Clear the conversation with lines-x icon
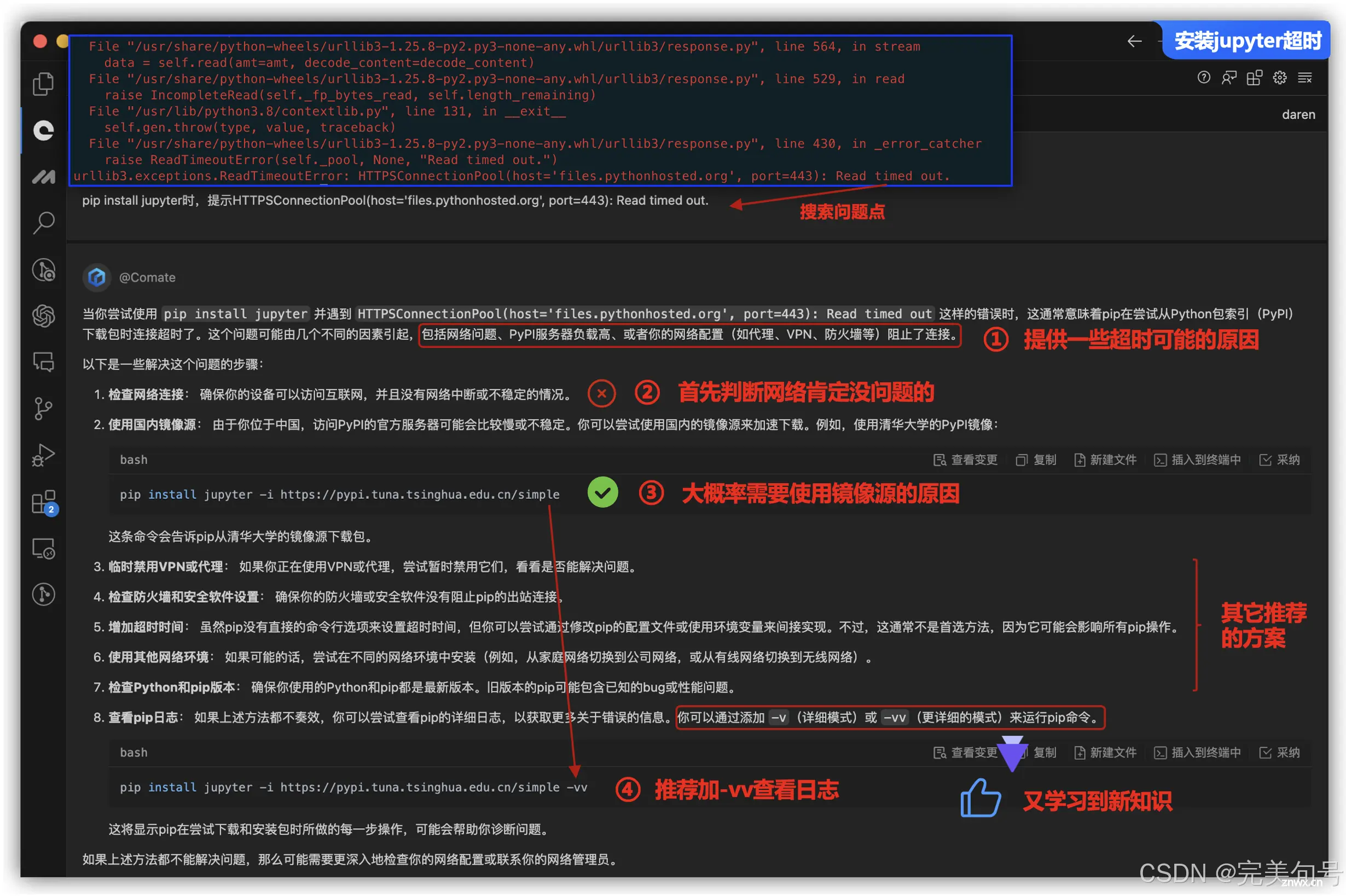This screenshot has height=896, width=1346. [x=1304, y=78]
